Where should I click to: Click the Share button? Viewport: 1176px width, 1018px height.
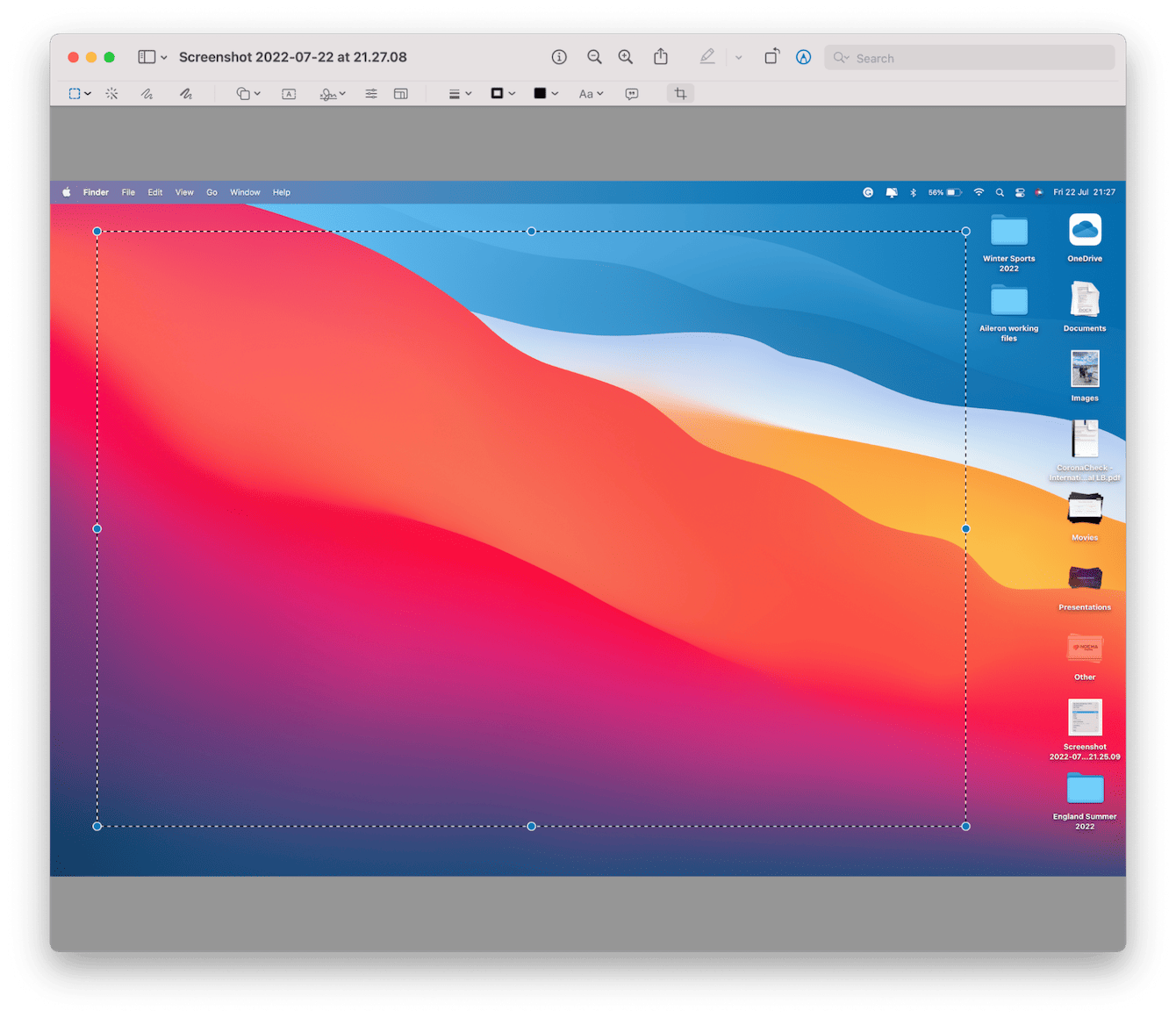(x=661, y=57)
